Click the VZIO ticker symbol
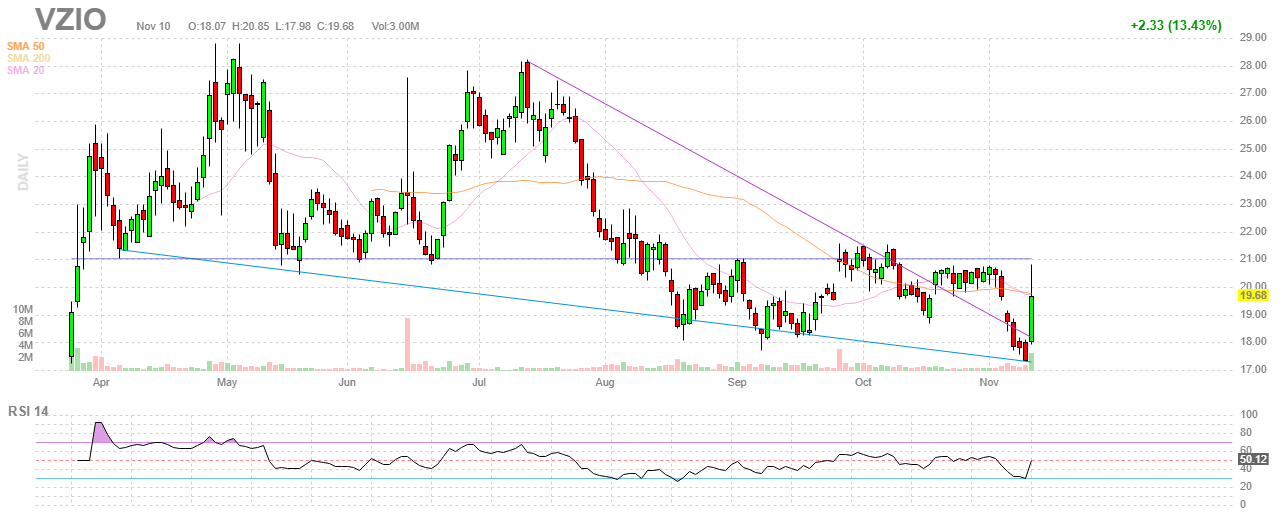 point(70,20)
